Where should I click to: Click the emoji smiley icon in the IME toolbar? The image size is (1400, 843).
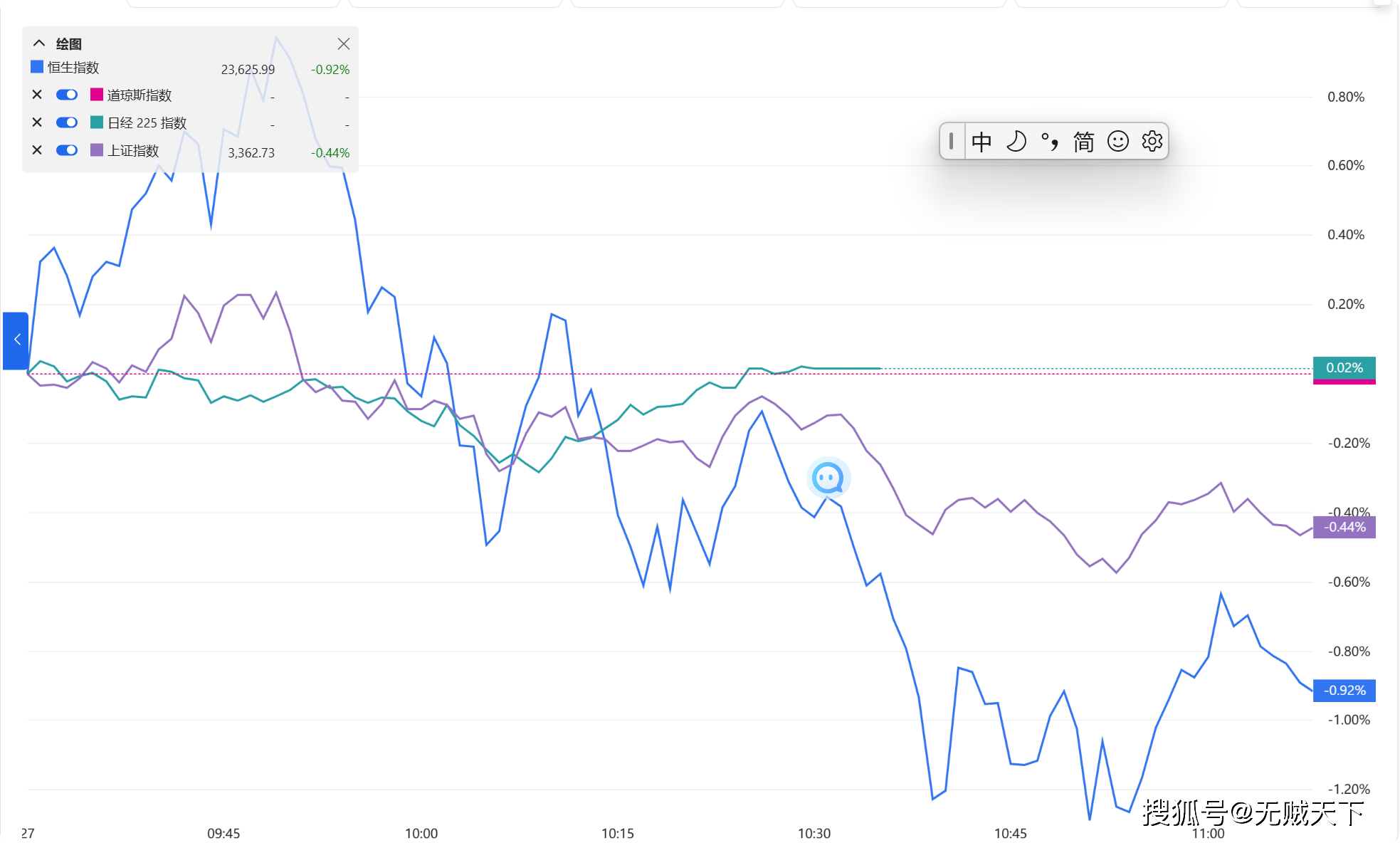click(x=1117, y=142)
